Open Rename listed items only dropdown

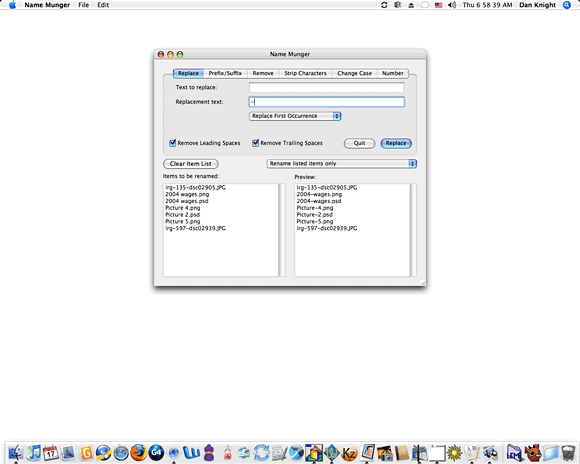pyautogui.click(x=341, y=163)
